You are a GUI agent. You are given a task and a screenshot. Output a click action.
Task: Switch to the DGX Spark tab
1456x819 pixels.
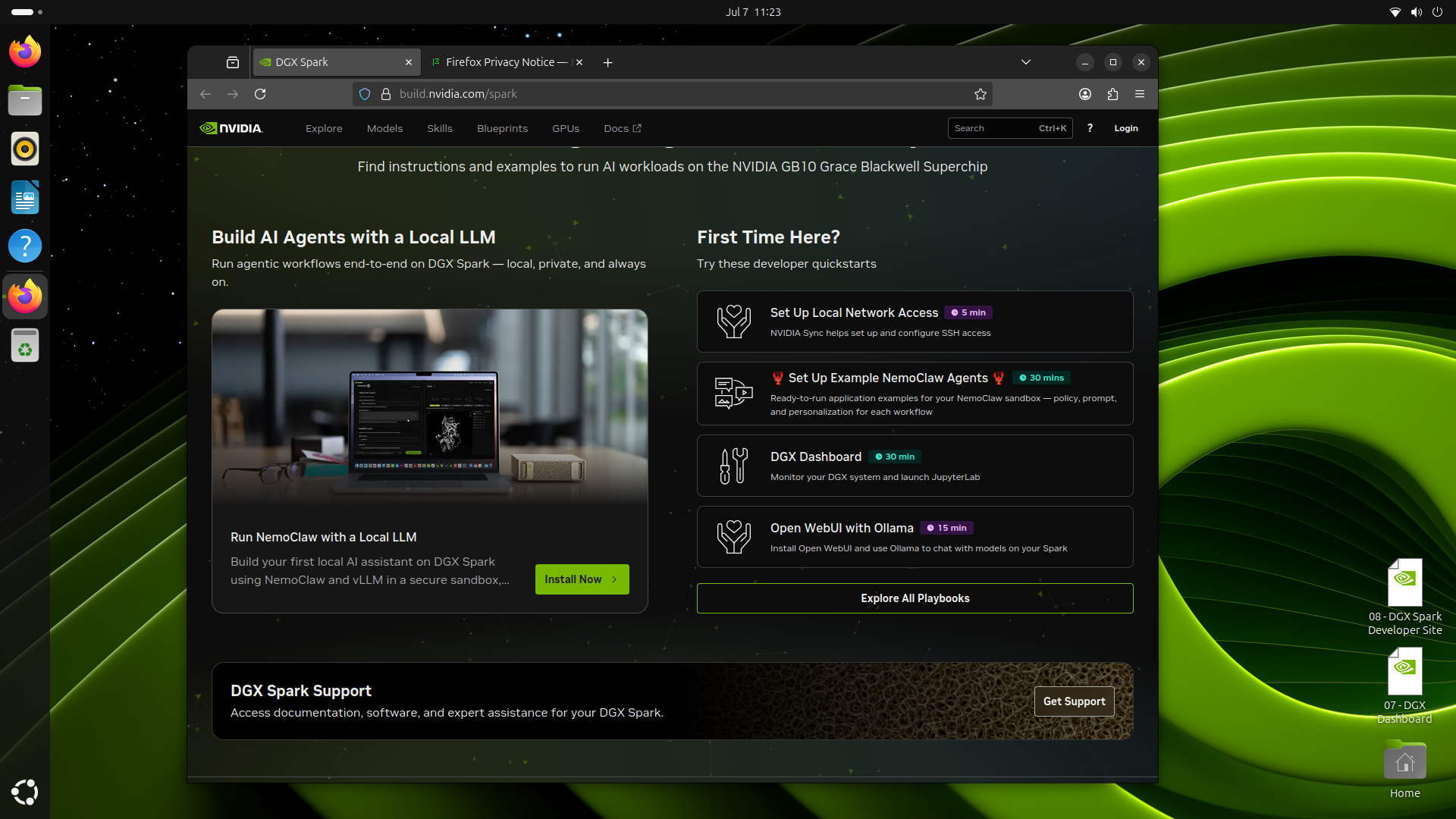(337, 62)
